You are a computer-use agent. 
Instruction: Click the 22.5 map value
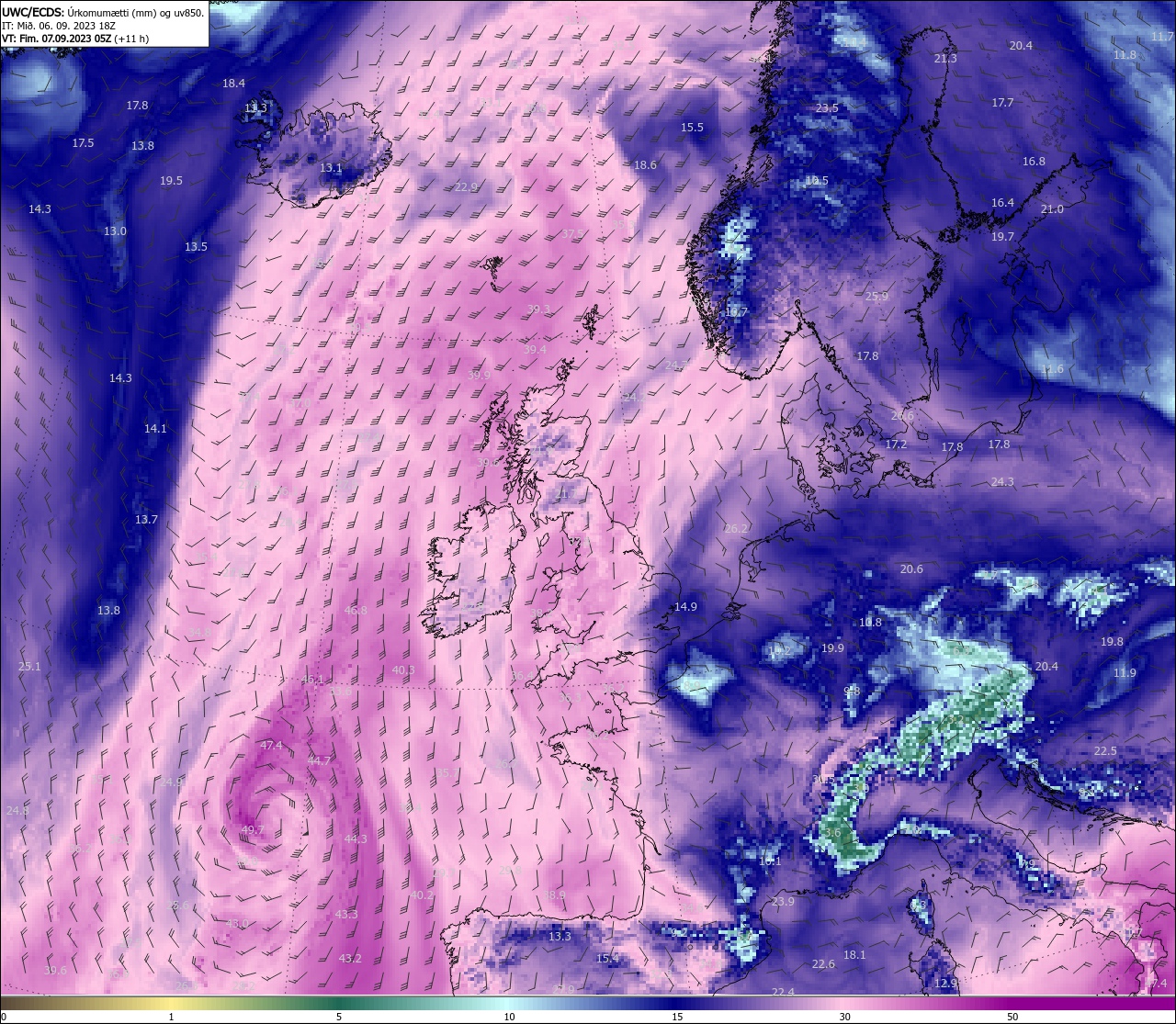tap(1105, 750)
